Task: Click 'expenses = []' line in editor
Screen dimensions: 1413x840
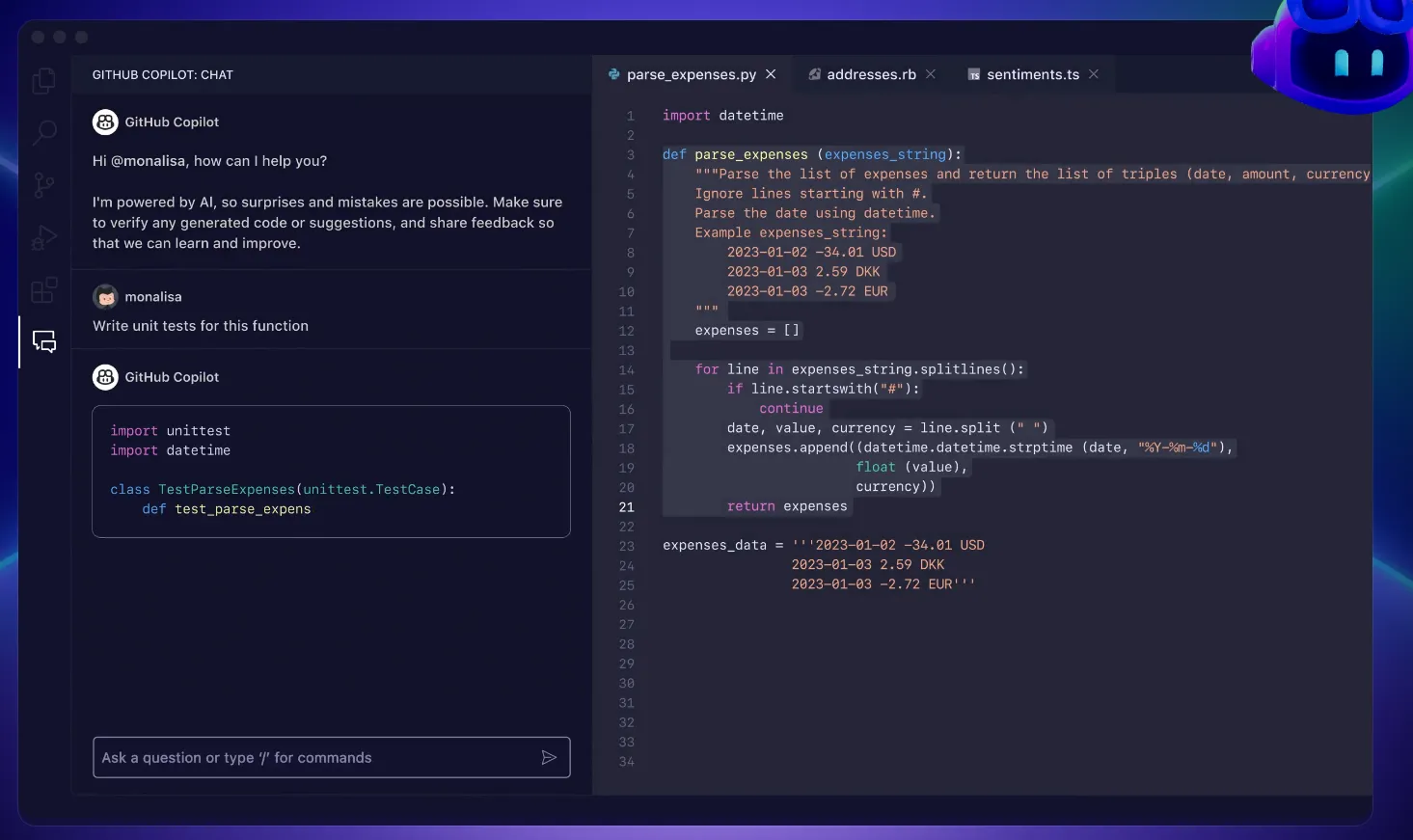Action: (x=747, y=331)
